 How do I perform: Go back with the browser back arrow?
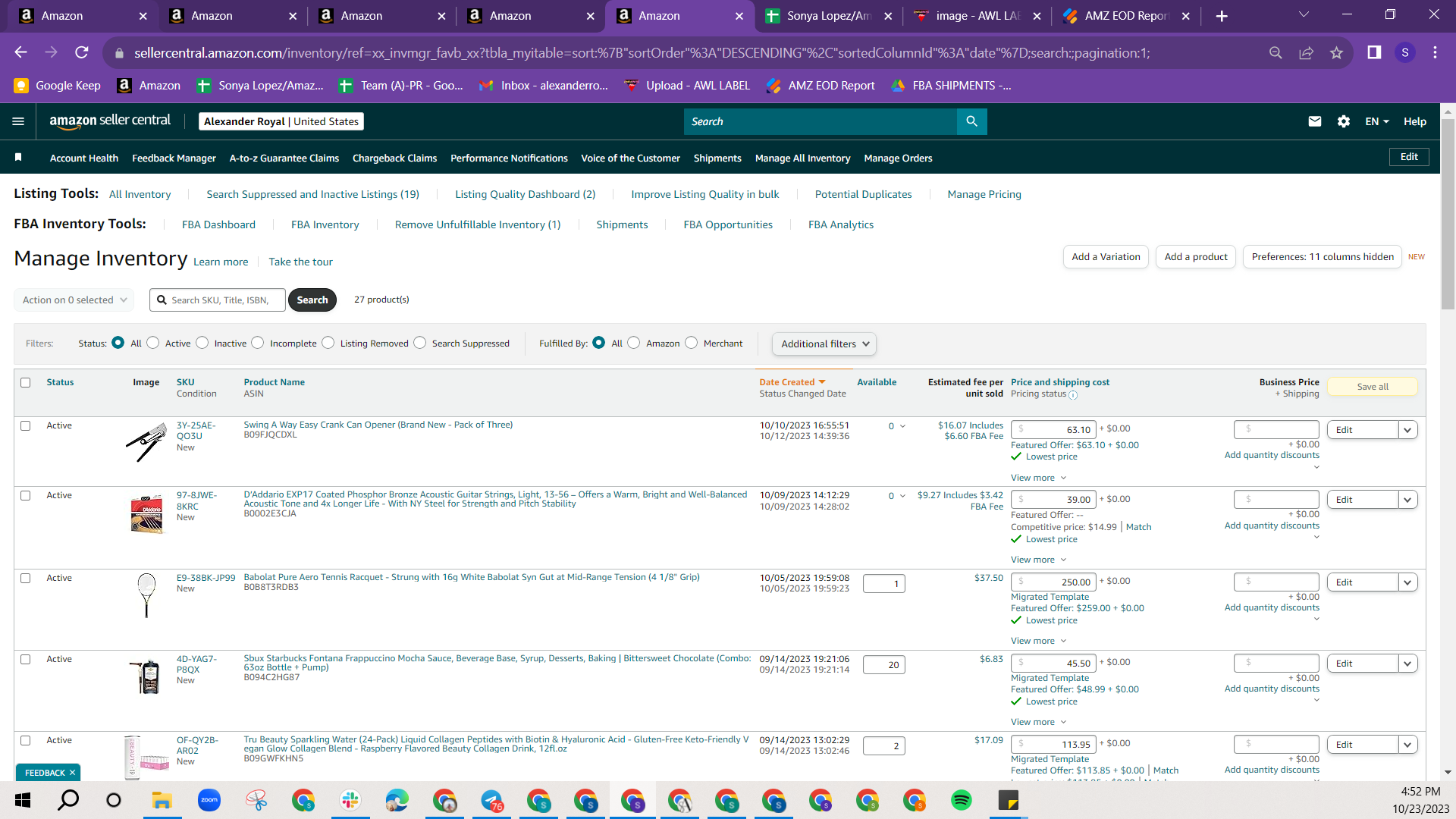(x=21, y=52)
